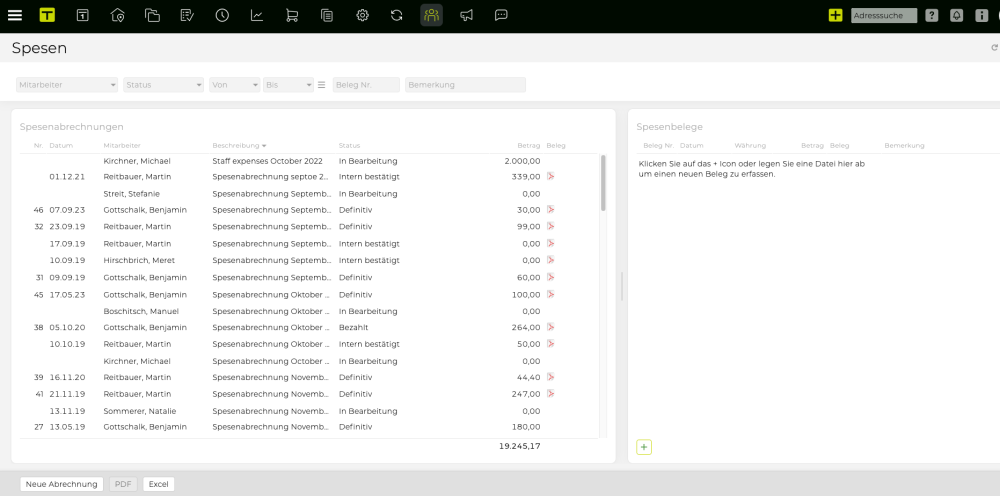Select the Streit, Stefanie row
Image resolution: width=1000 pixels, height=496 pixels.
point(309,194)
